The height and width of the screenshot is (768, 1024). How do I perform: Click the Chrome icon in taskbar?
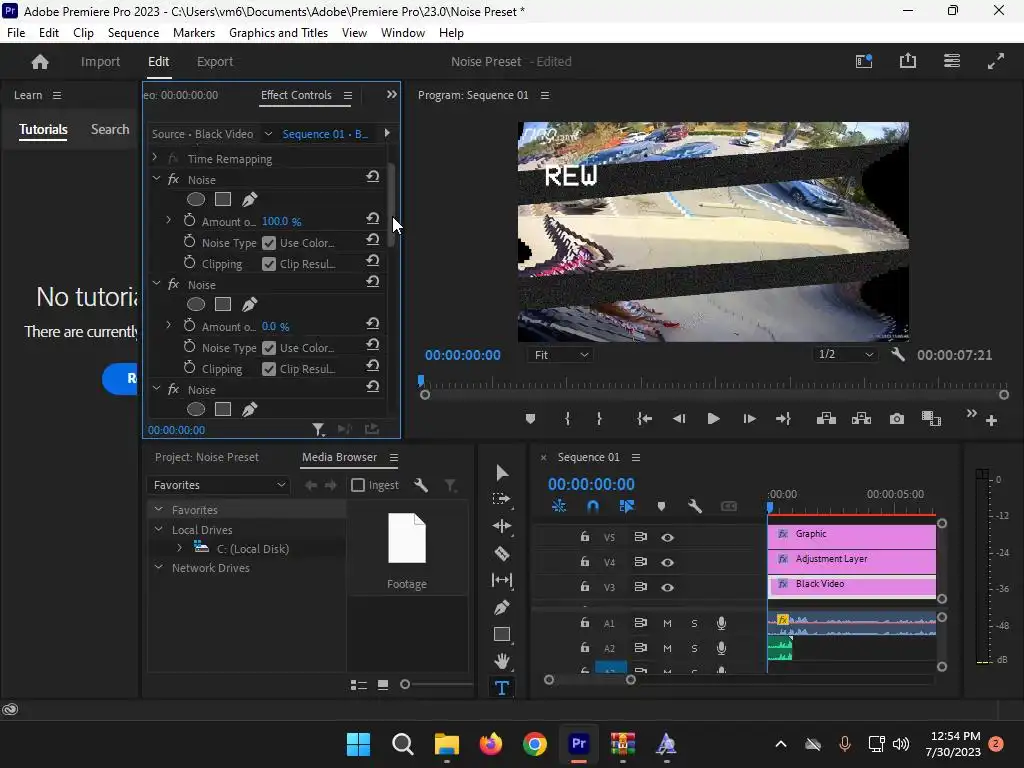point(535,744)
